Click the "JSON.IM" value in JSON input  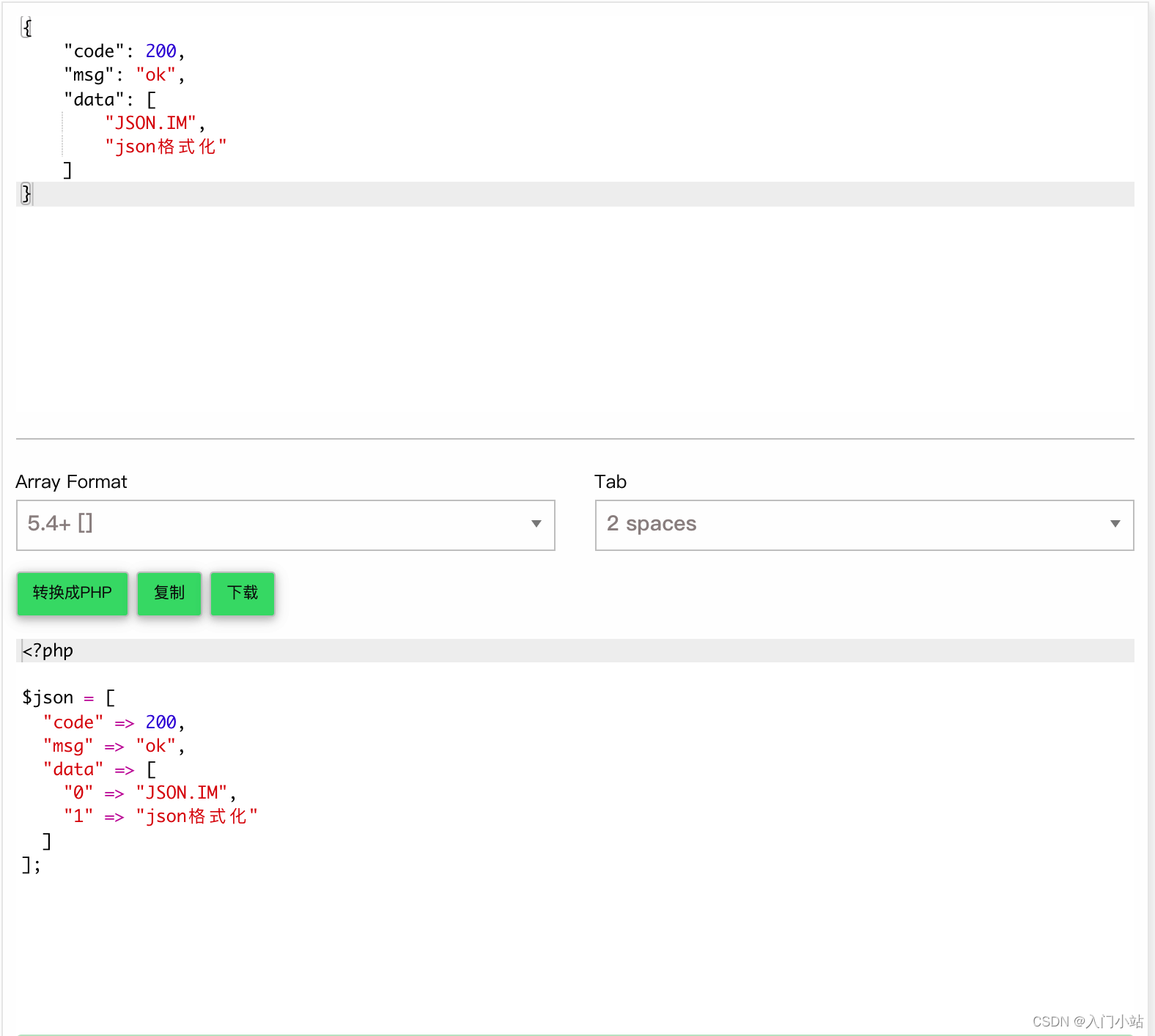(151, 123)
